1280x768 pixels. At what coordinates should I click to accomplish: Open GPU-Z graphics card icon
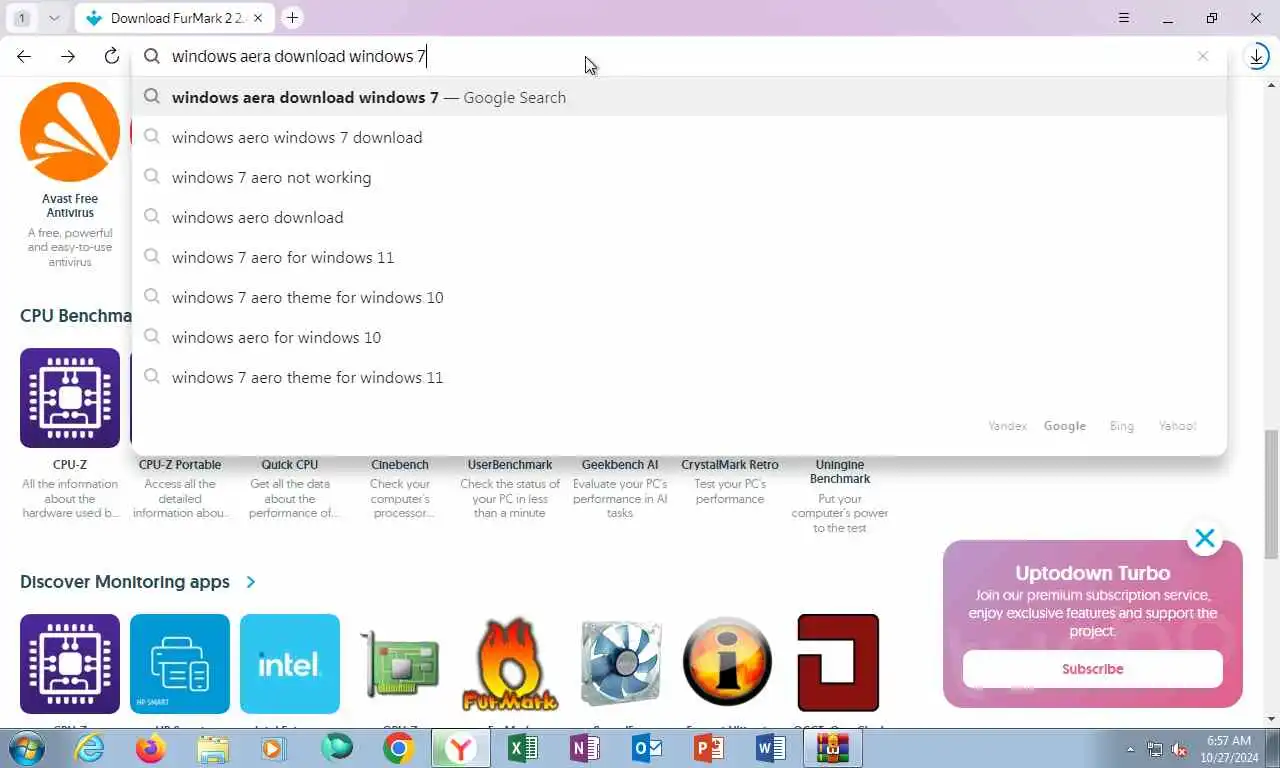pyautogui.click(x=400, y=664)
